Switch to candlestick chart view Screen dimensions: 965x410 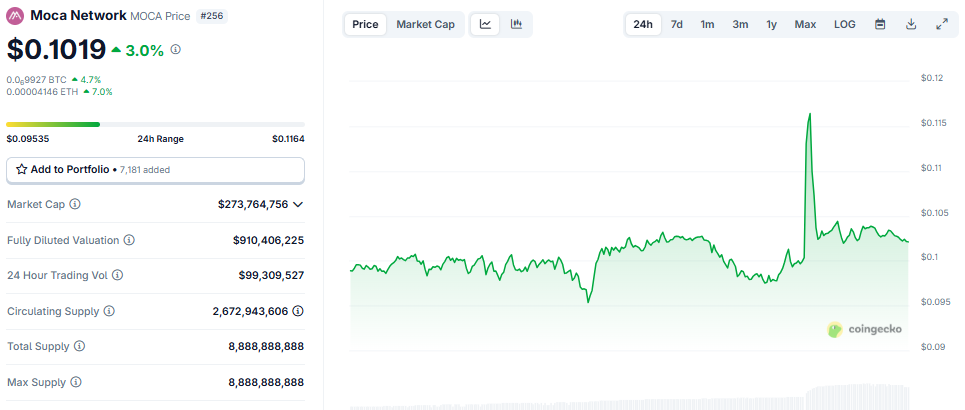click(x=516, y=24)
